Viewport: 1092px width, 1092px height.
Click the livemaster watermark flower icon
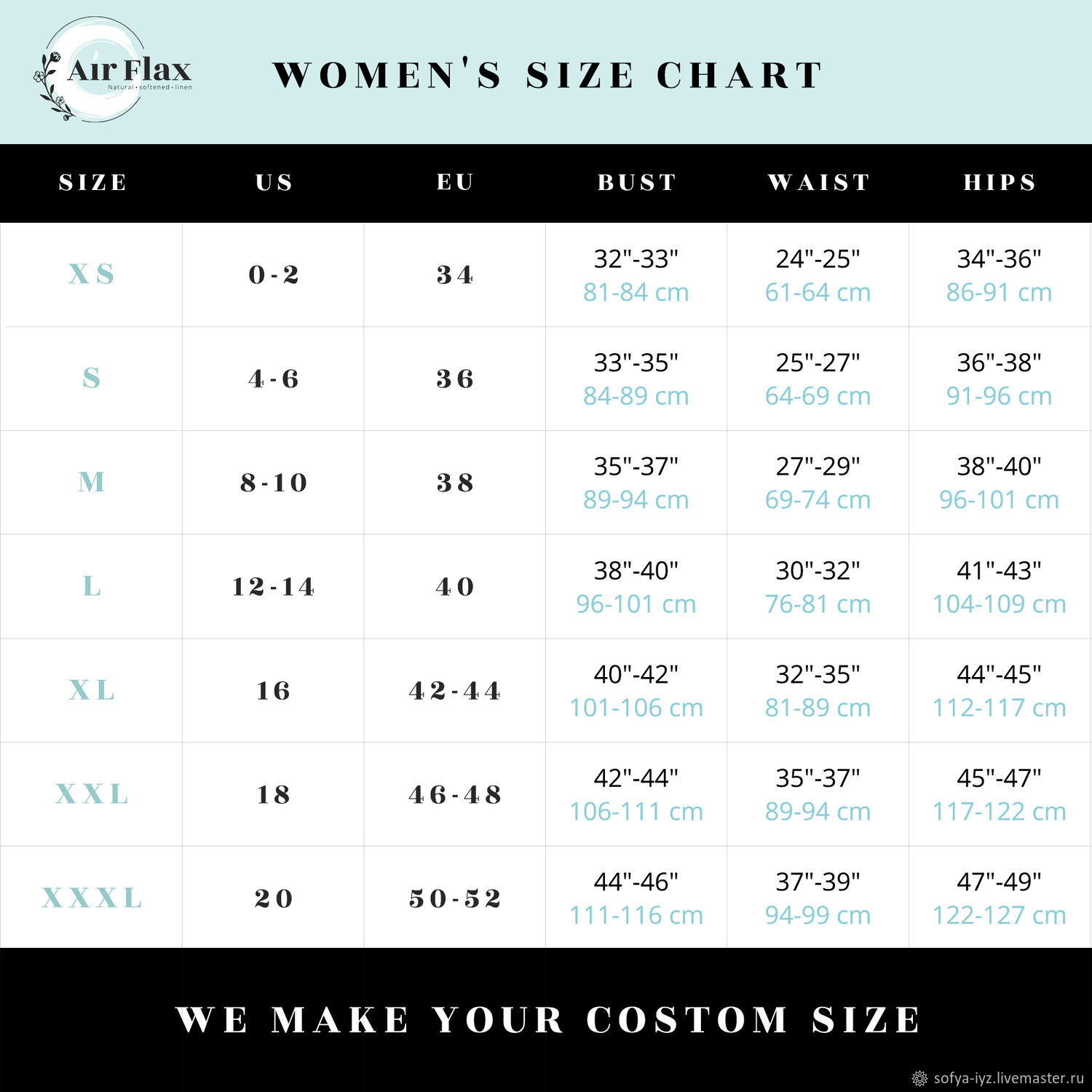coord(920,1078)
